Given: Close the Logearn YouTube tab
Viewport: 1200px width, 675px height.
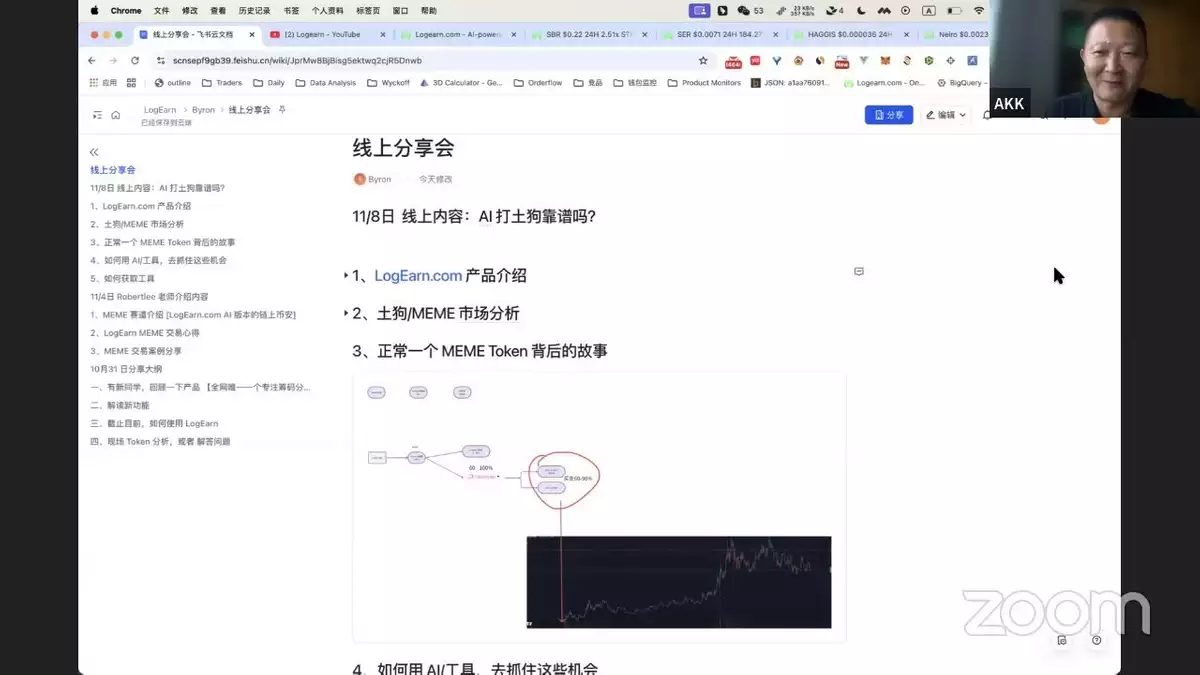Looking at the screenshot, I should point(382,34).
